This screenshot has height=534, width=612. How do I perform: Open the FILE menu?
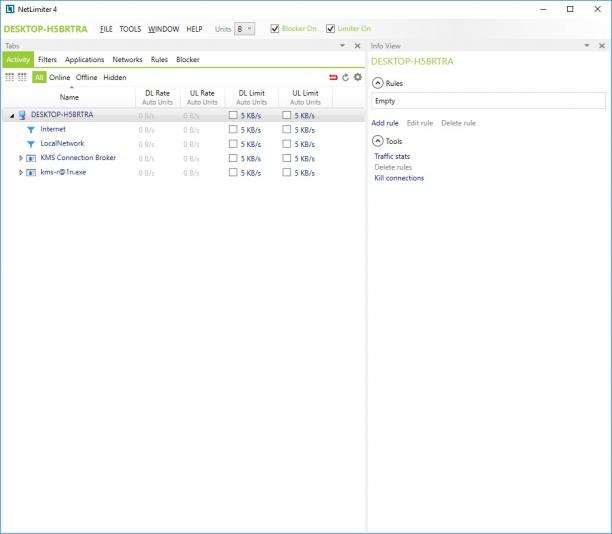pyautogui.click(x=106, y=29)
